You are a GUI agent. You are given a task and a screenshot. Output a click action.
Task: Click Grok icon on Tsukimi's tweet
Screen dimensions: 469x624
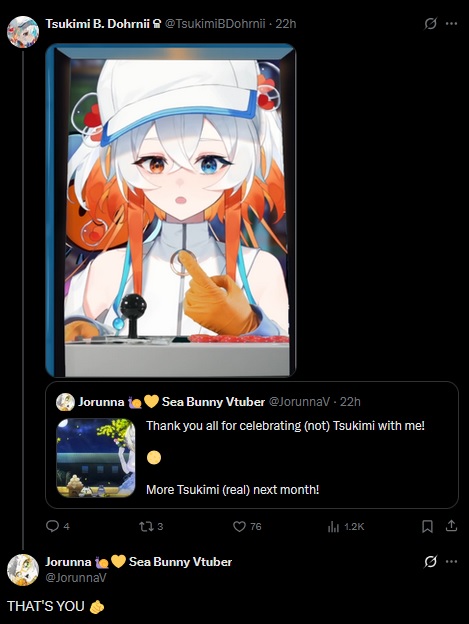tap(430, 23)
